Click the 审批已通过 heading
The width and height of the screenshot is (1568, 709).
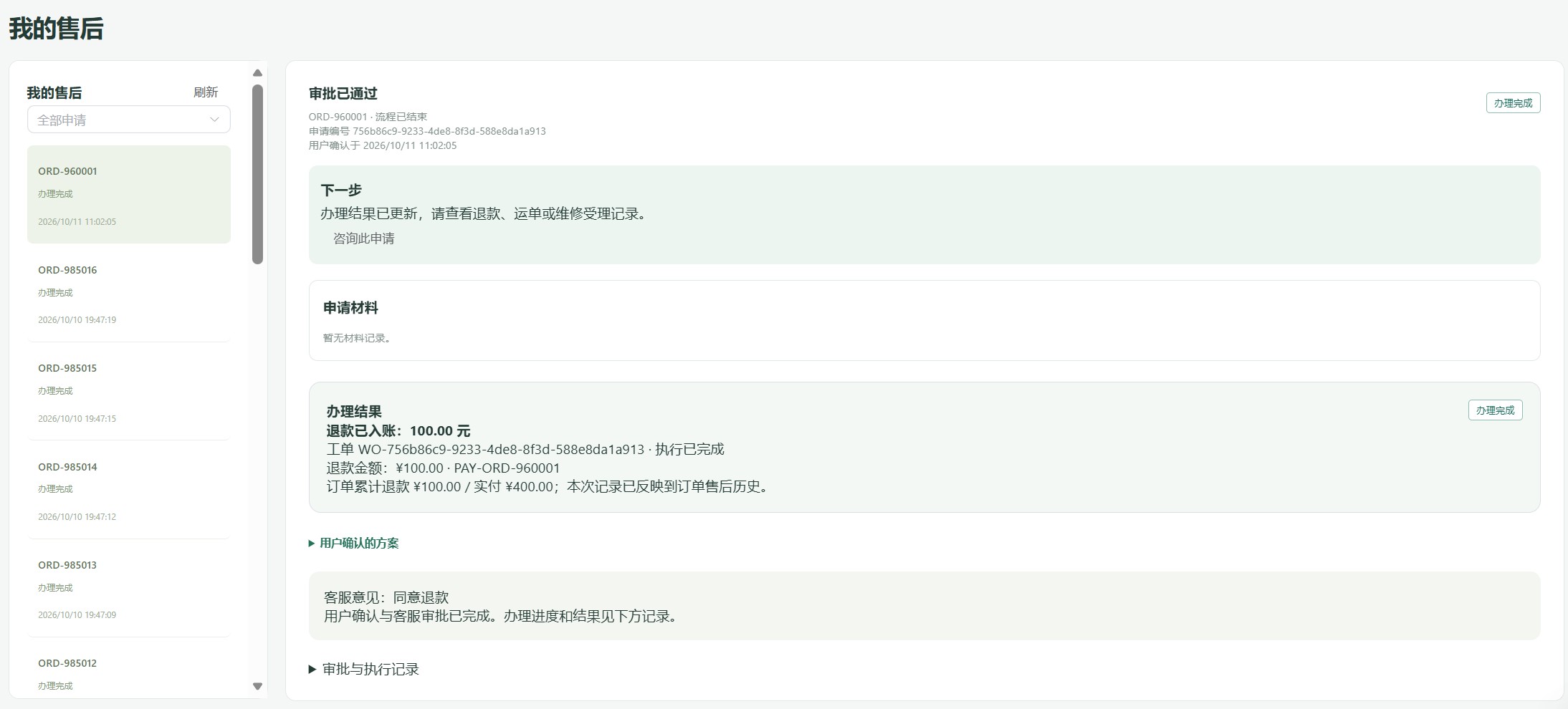point(343,94)
